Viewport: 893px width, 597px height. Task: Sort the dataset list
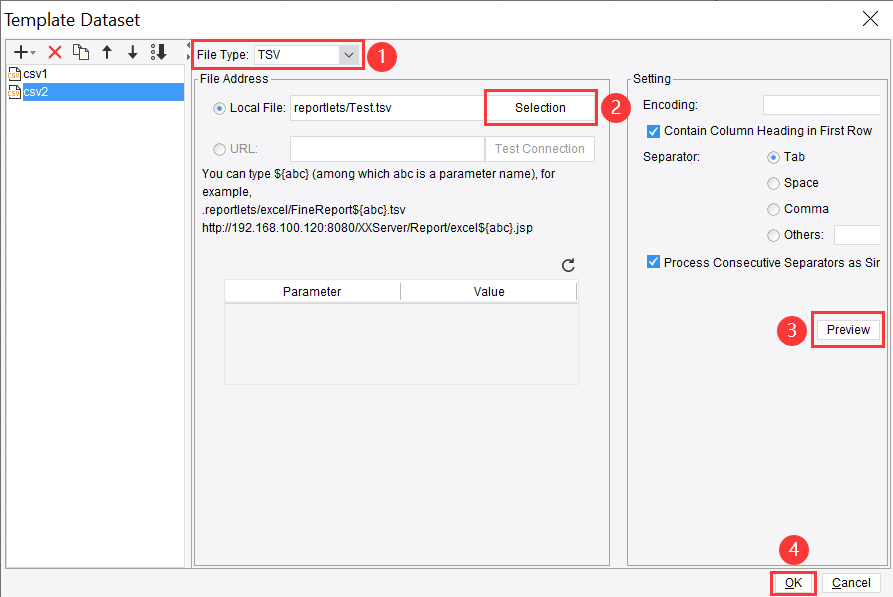(x=159, y=52)
